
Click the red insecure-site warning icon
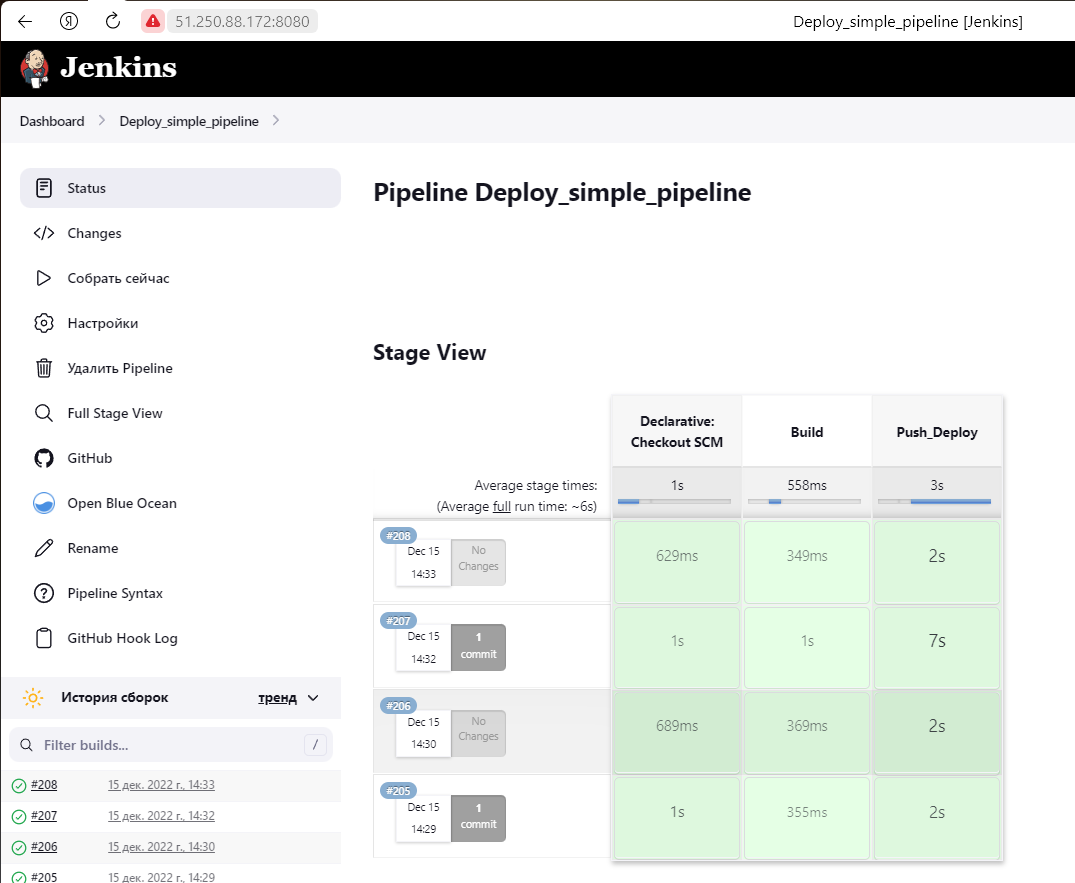tap(153, 21)
